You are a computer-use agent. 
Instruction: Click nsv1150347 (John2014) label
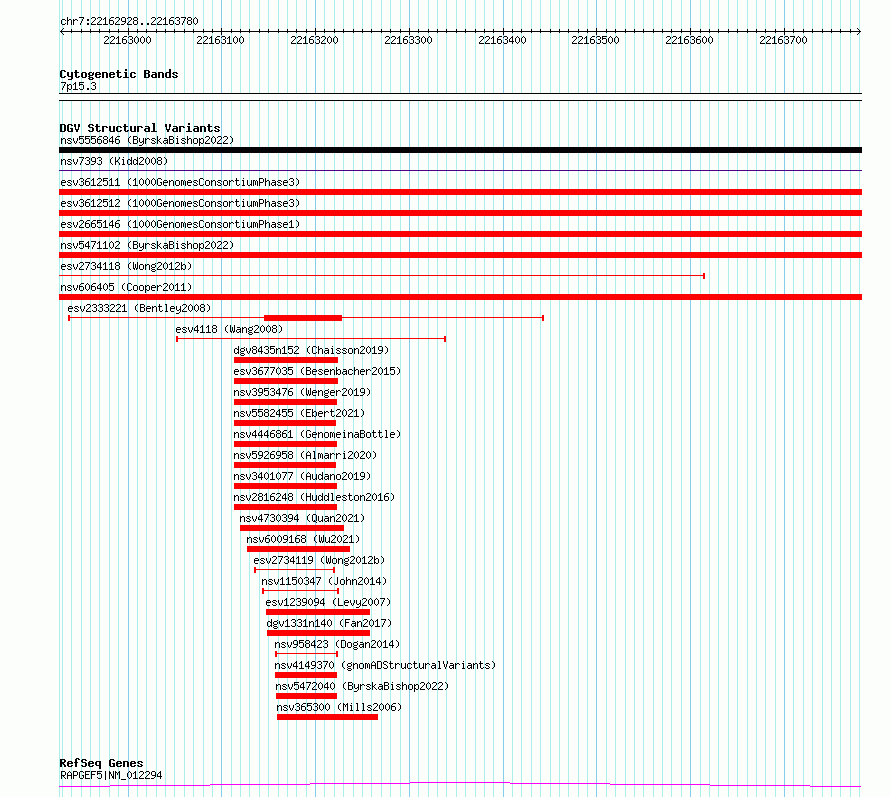tap(324, 581)
